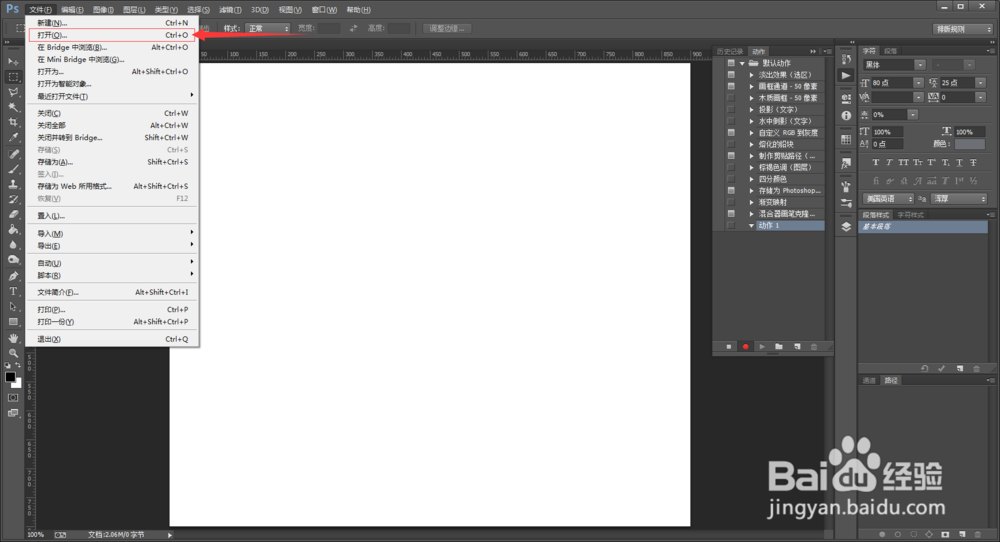Image resolution: width=1000 pixels, height=542 pixels.
Task: Select the Brush tool
Action: 13,169
